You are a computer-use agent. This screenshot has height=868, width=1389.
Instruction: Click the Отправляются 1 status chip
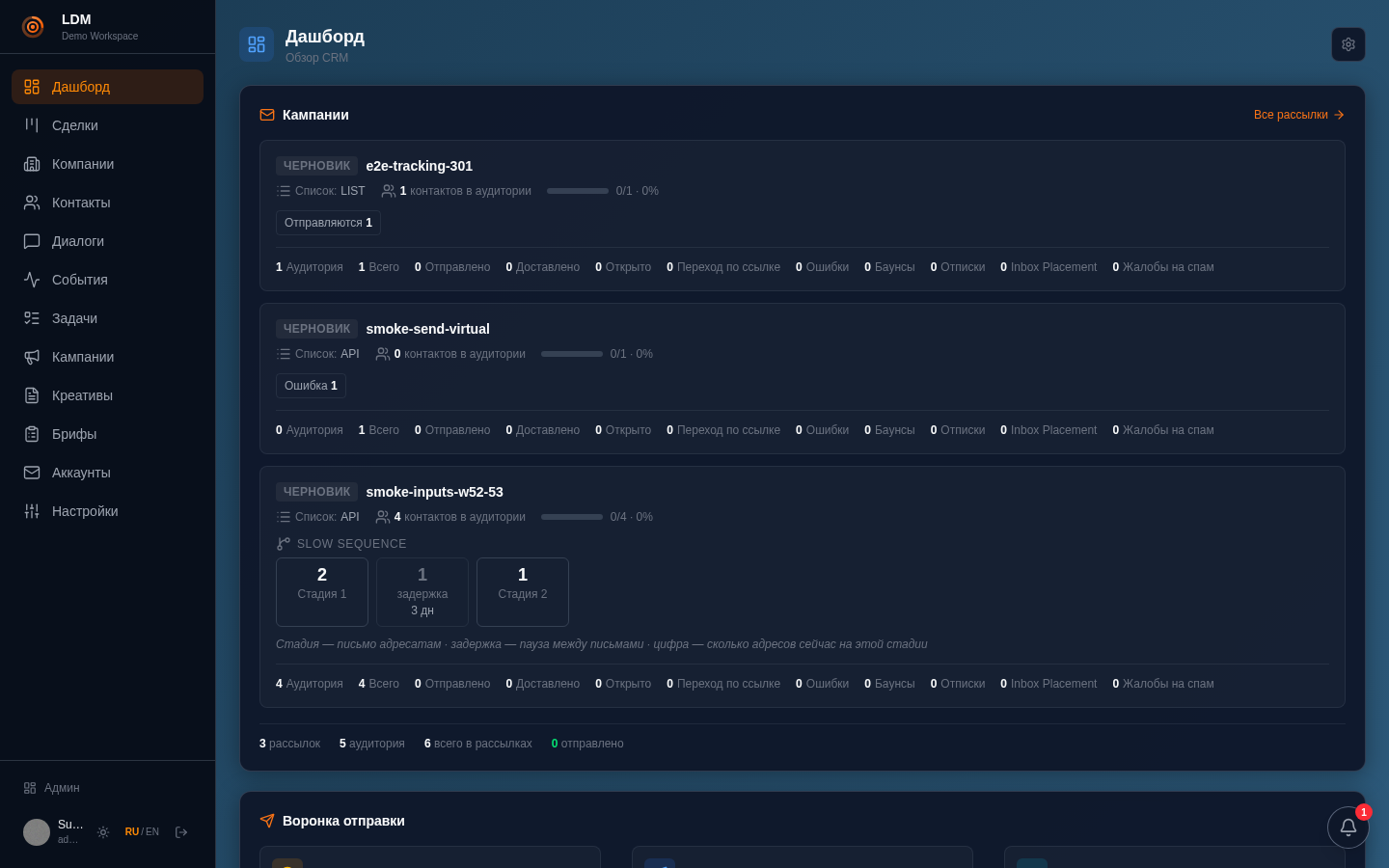pyautogui.click(x=328, y=223)
